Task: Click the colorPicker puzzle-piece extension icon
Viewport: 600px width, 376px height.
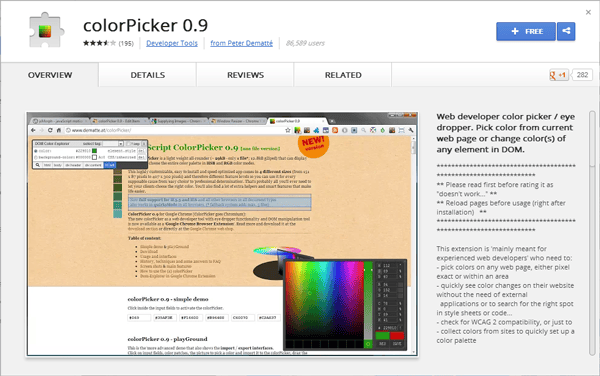Action: 46,31
